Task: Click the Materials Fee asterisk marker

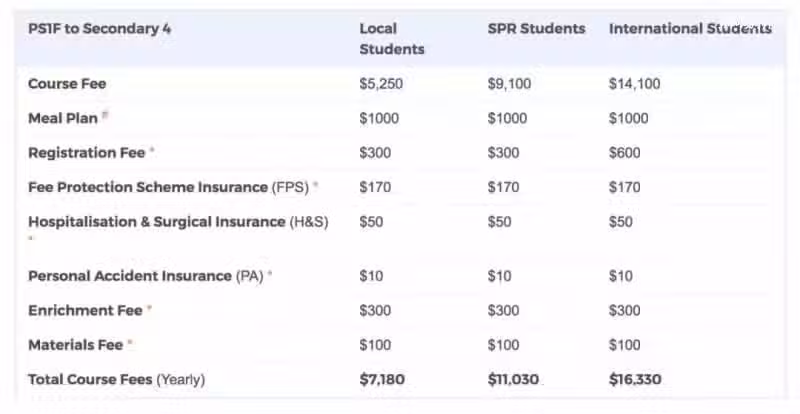Action: 130,343
